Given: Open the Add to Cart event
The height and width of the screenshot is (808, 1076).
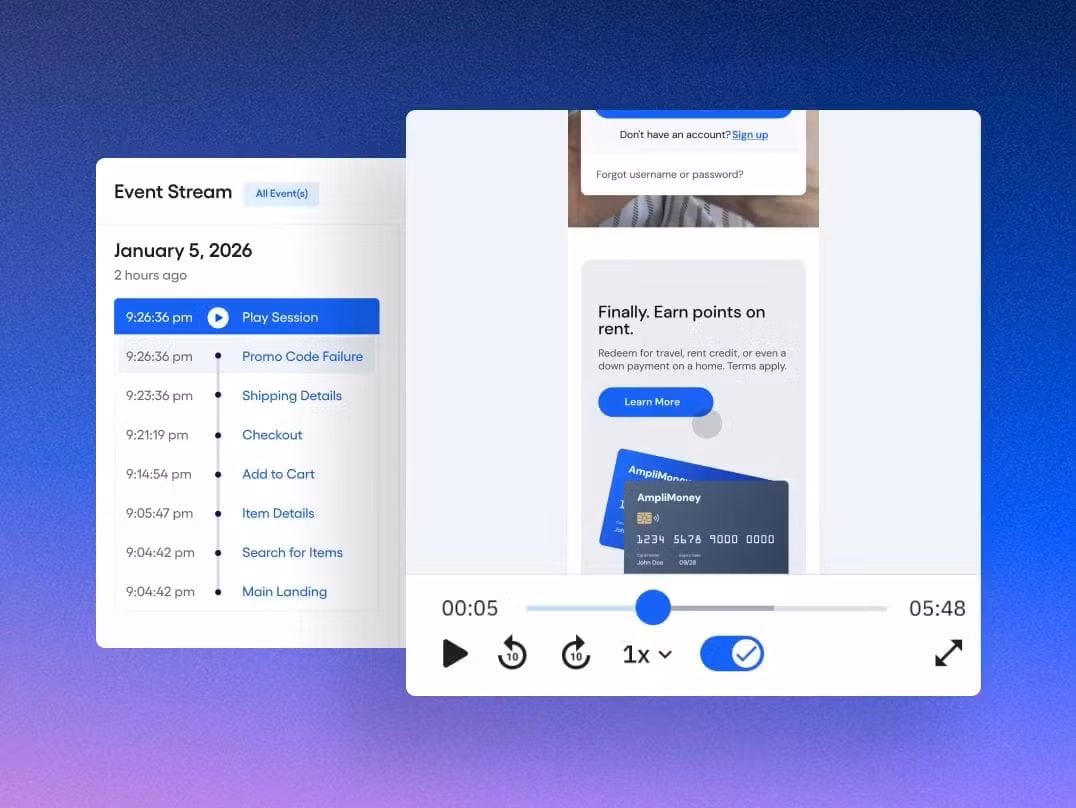Looking at the screenshot, I should (278, 474).
